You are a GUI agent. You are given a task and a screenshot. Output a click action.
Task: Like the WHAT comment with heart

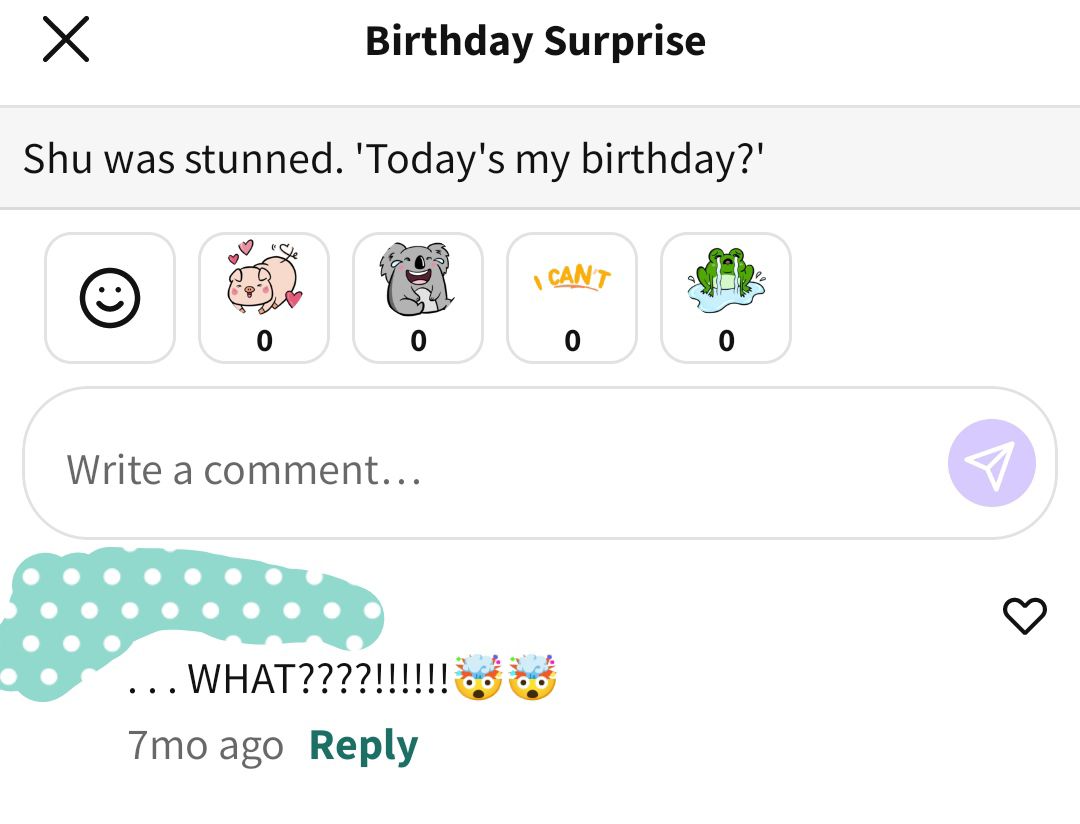(x=1025, y=615)
